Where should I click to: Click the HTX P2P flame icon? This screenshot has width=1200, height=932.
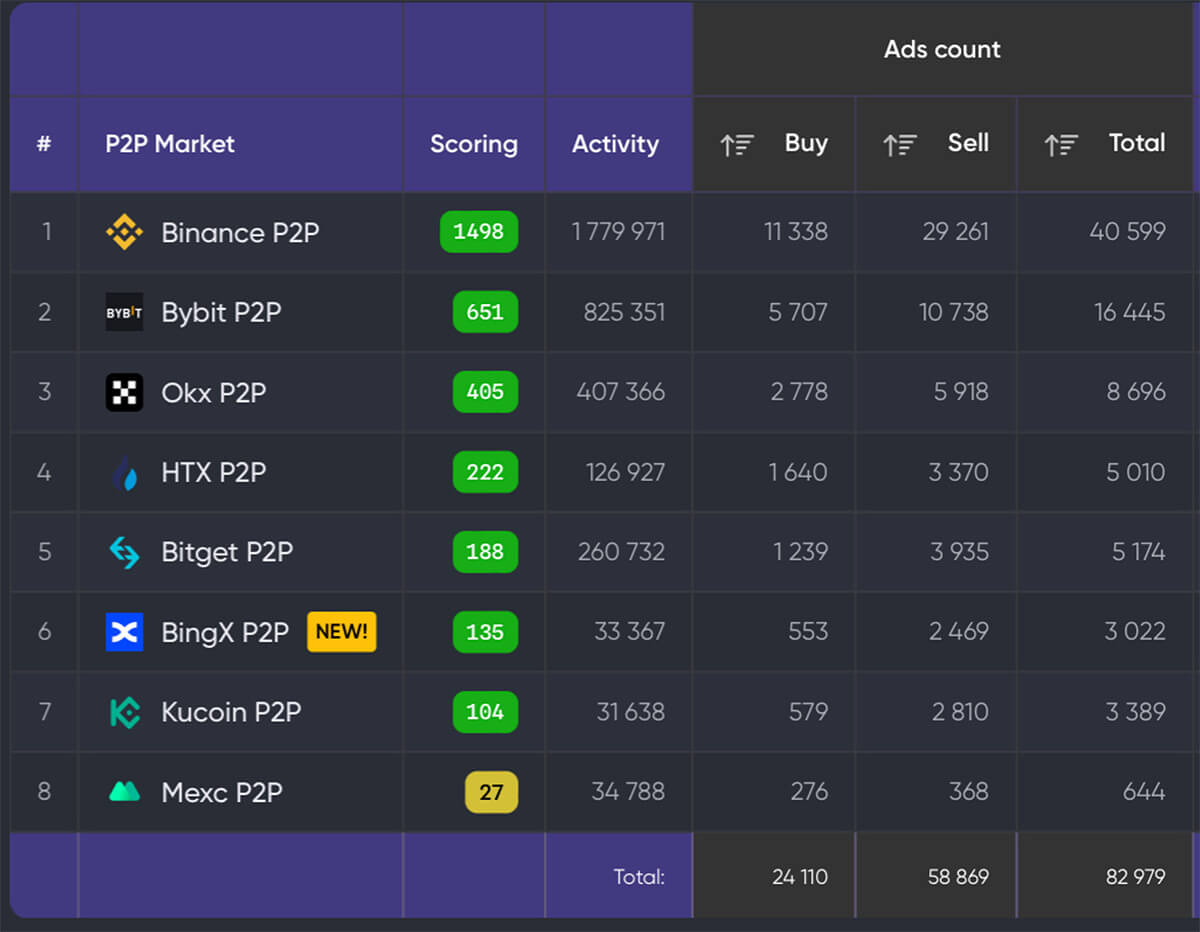[x=124, y=472]
